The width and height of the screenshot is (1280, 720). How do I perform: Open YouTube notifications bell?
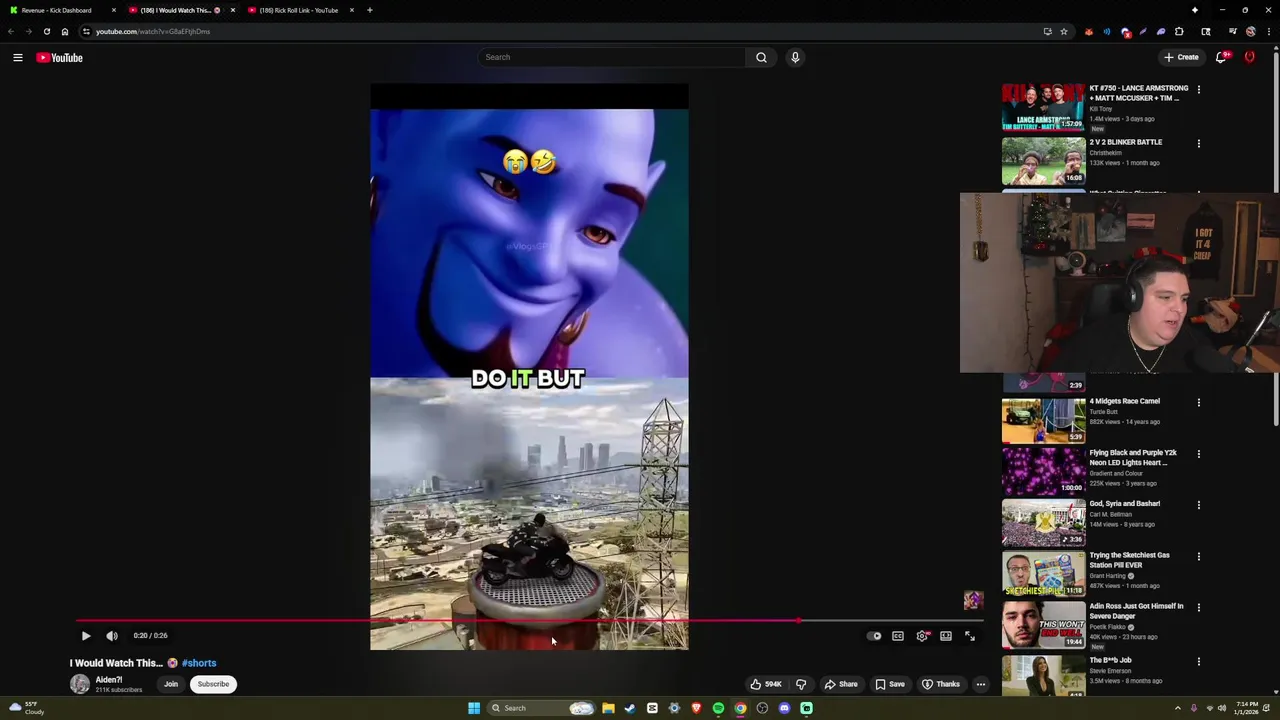[1221, 57]
